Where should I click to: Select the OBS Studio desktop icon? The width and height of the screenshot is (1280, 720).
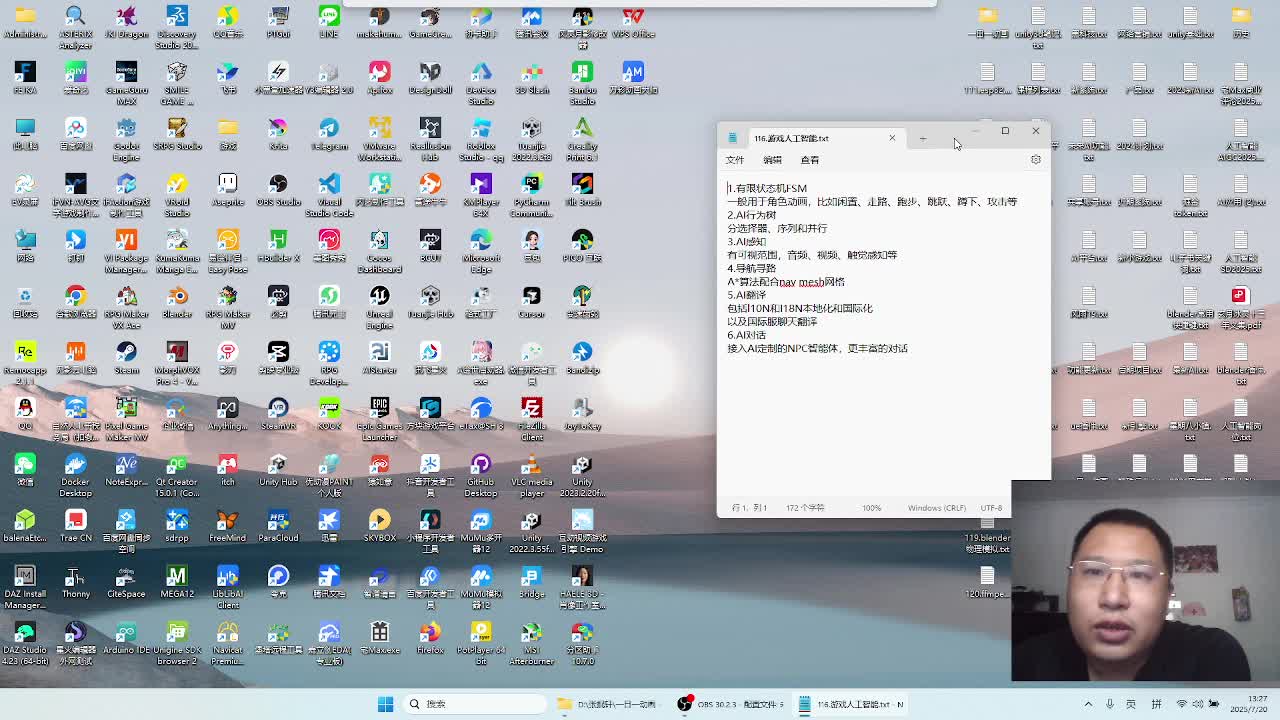point(278,185)
